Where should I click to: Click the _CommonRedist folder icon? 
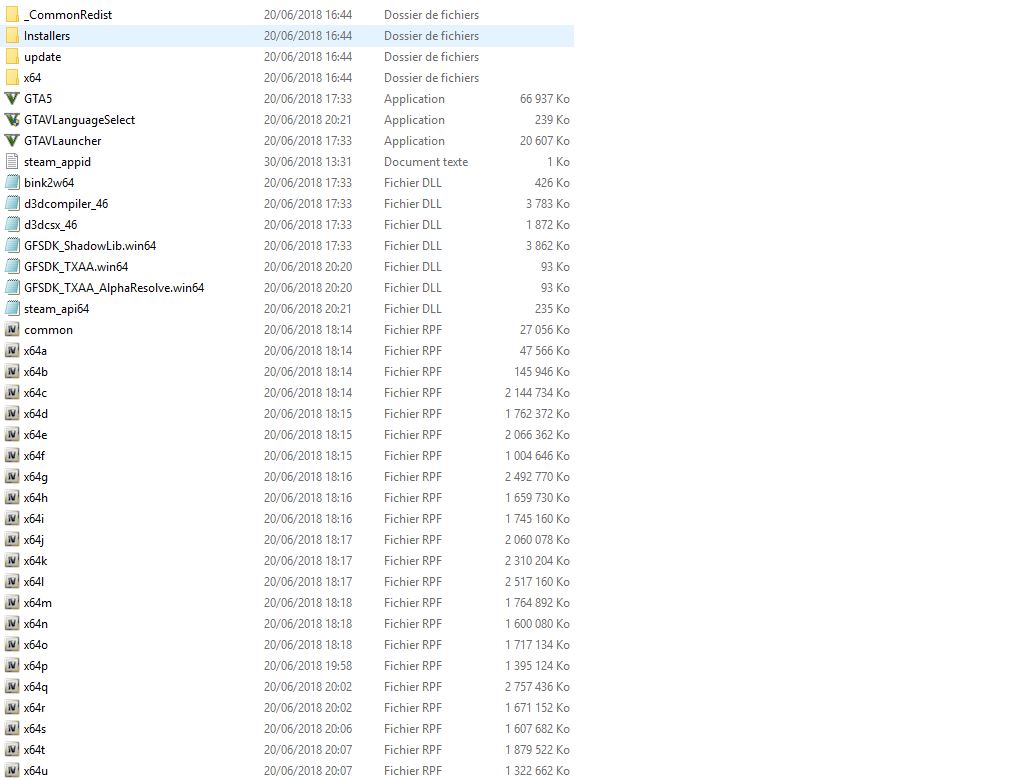pos(12,14)
